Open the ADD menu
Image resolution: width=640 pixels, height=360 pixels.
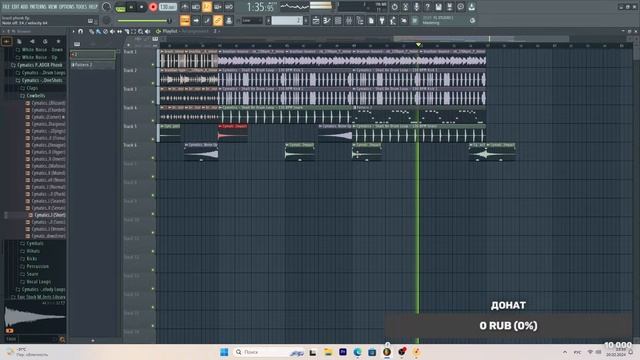pyautogui.click(x=24, y=7)
